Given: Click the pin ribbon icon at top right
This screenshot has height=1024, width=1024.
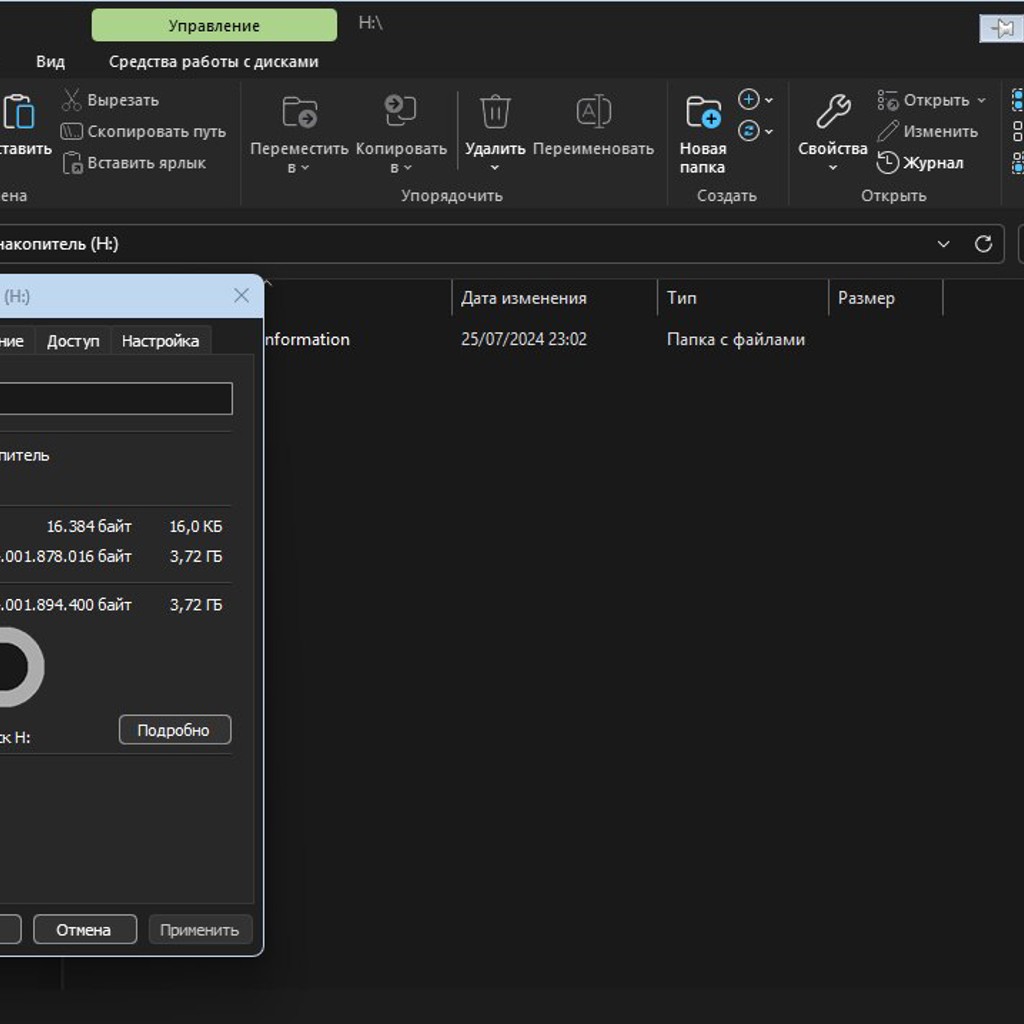Looking at the screenshot, I should coord(1001,28).
